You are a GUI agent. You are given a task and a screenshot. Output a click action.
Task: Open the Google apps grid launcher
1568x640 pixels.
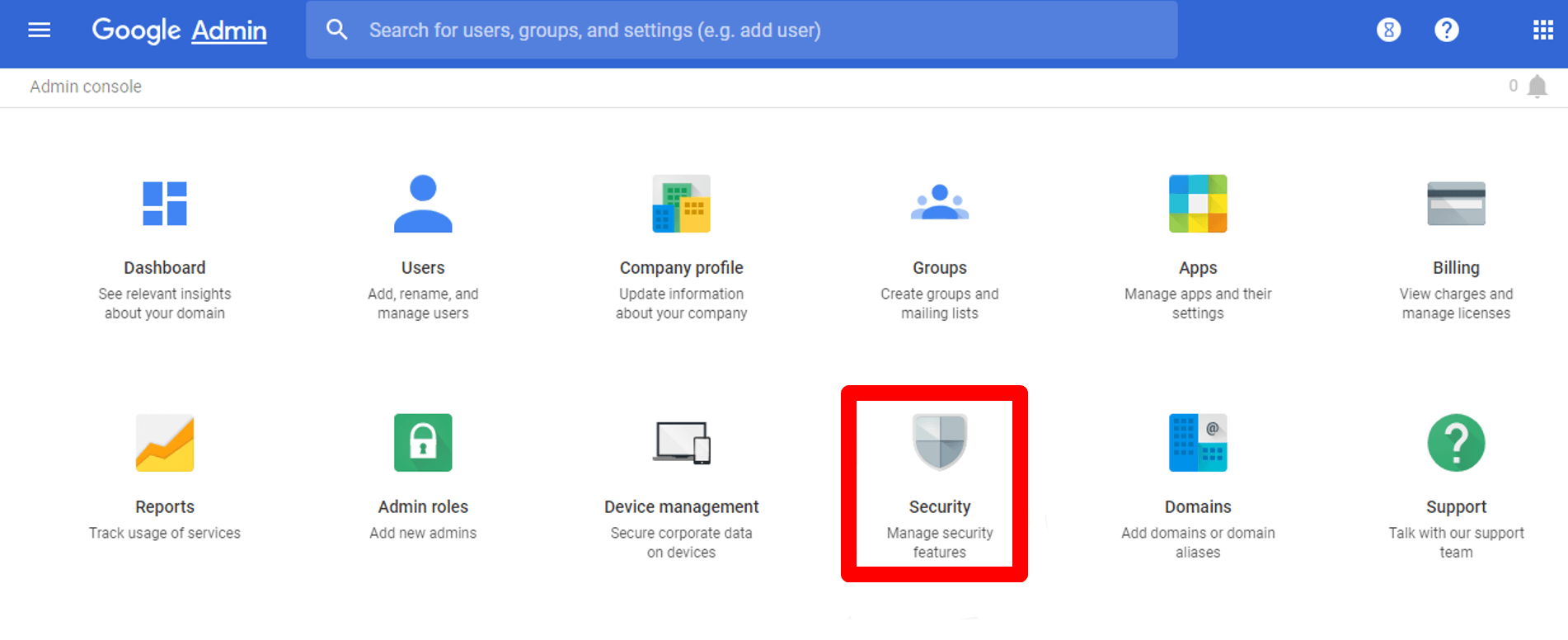point(1542,31)
